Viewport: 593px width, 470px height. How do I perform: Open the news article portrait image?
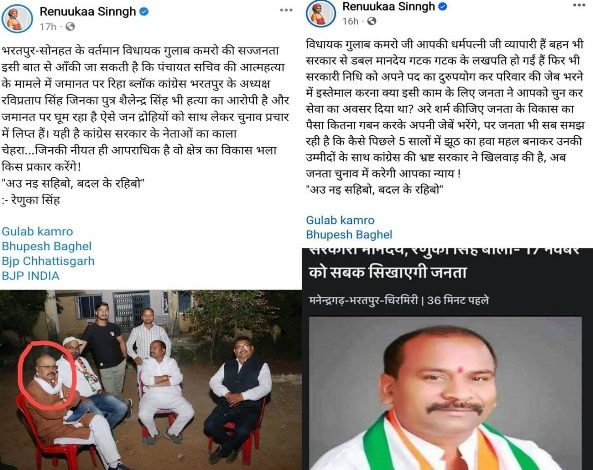445,393
